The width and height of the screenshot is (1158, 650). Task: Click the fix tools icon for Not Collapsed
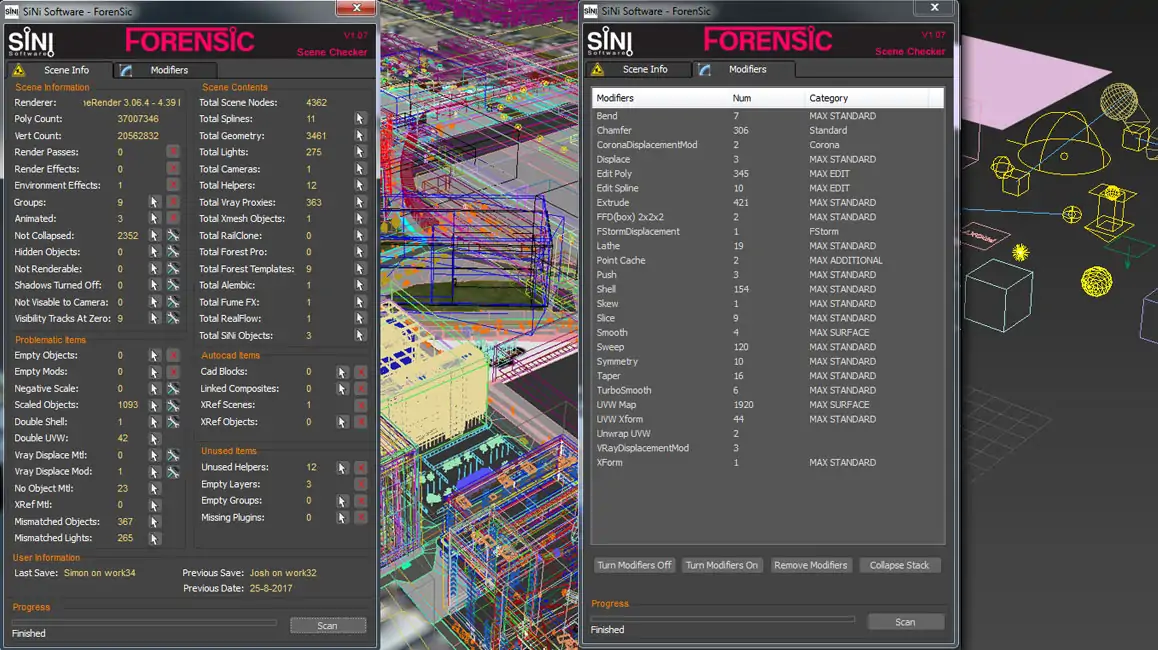(173, 236)
